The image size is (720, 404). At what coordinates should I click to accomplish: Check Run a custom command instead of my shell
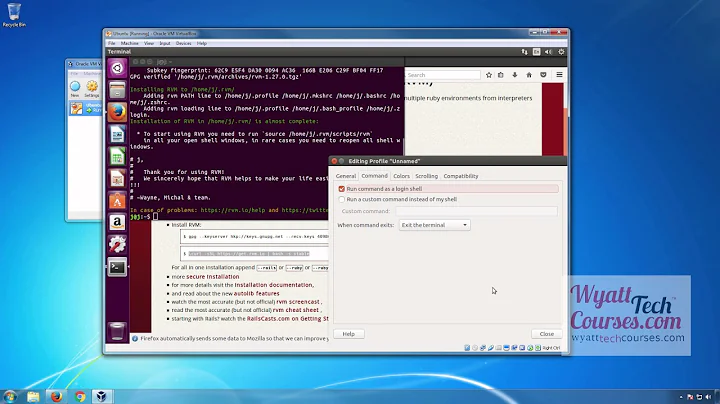(x=342, y=199)
